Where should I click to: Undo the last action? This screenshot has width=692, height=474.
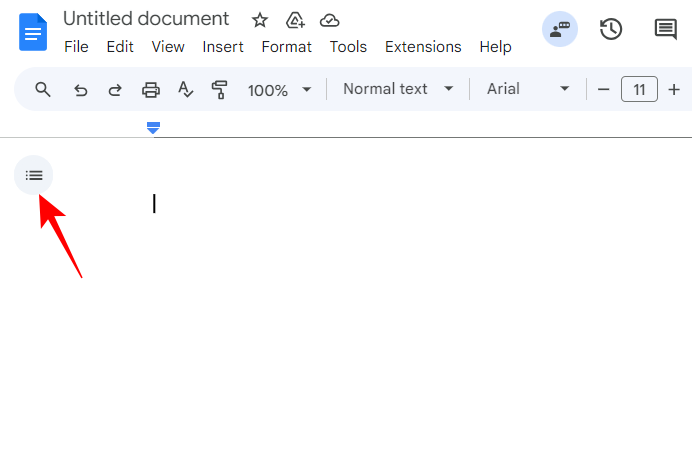pos(80,90)
